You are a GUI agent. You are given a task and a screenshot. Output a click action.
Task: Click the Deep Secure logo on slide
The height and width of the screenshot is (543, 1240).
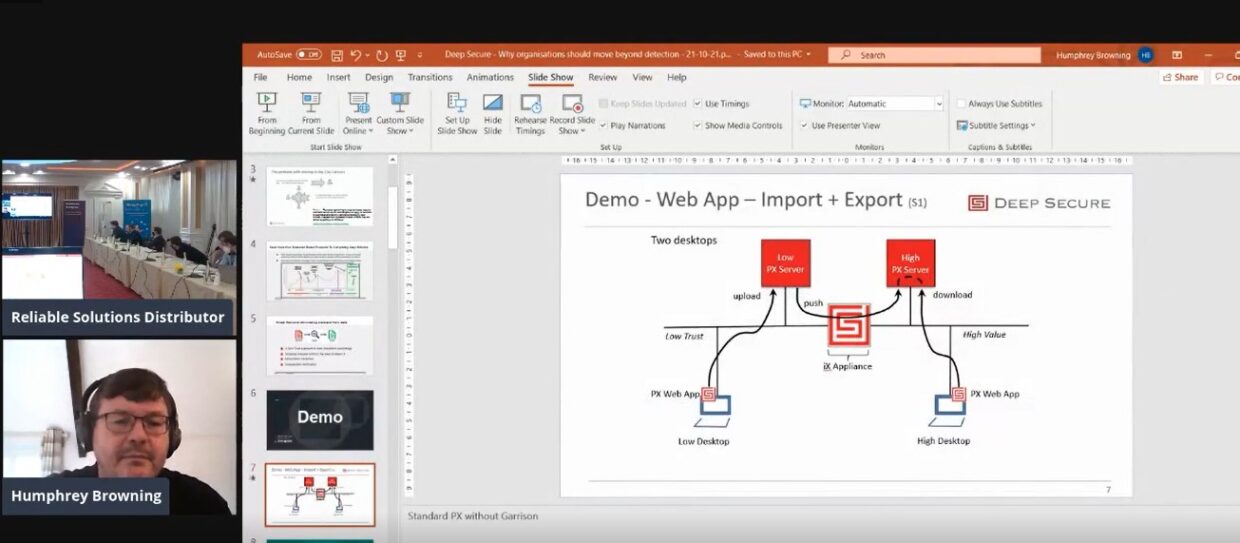[1039, 203]
